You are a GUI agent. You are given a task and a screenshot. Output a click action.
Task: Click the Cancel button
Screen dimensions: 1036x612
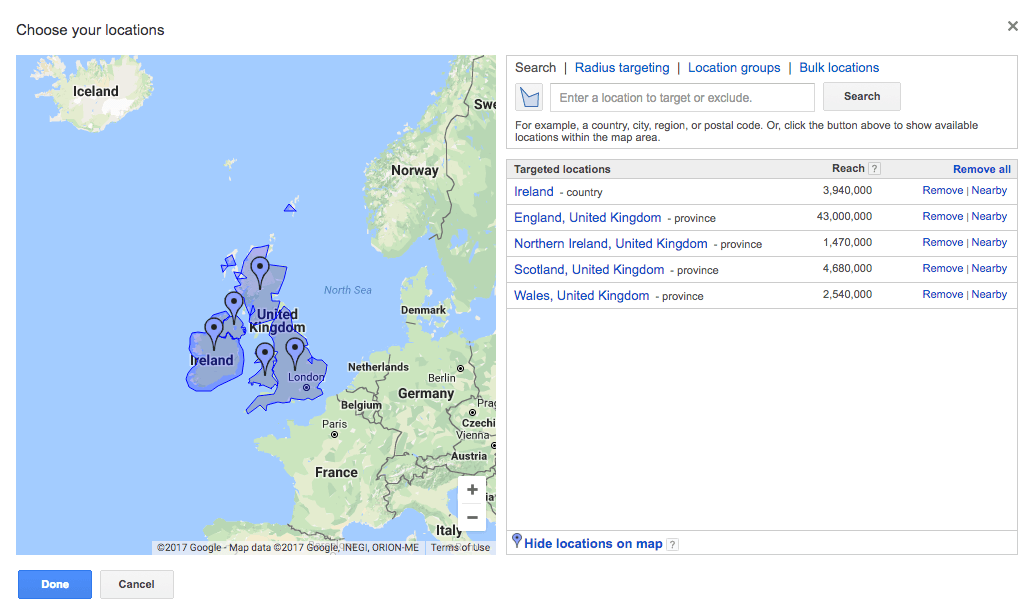[137, 584]
